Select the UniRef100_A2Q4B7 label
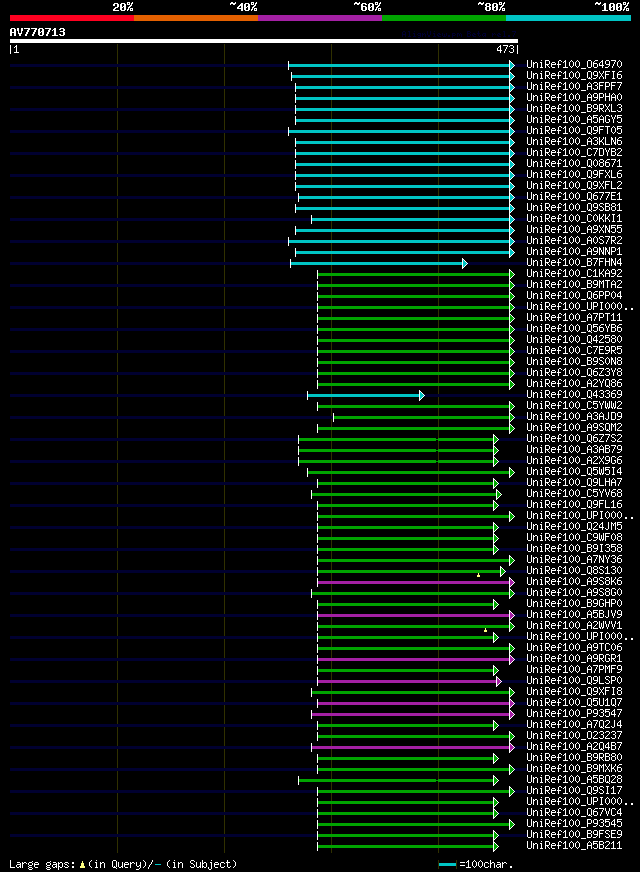 click(x=574, y=747)
